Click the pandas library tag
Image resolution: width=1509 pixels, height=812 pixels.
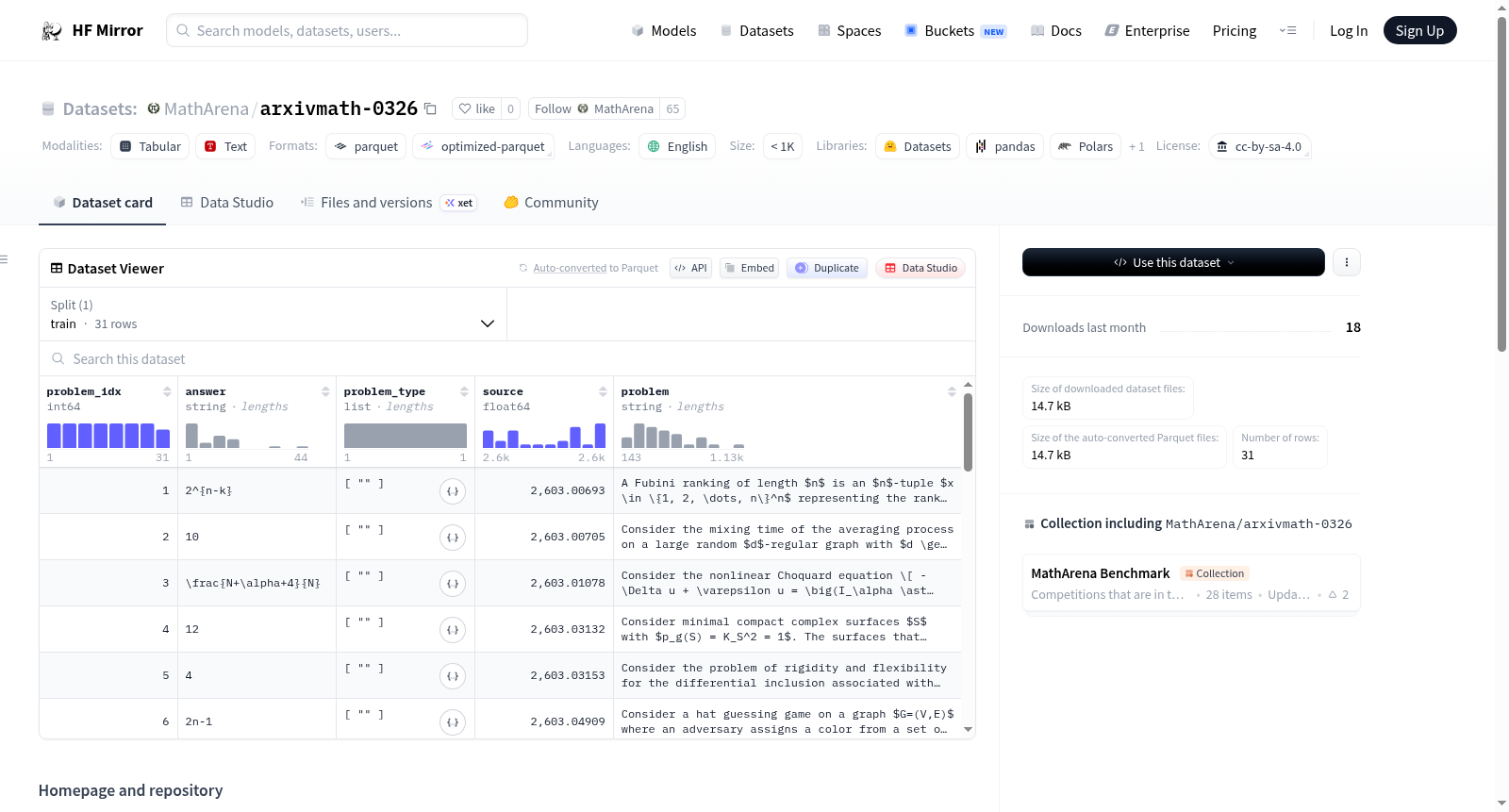pyautogui.click(x=1004, y=146)
